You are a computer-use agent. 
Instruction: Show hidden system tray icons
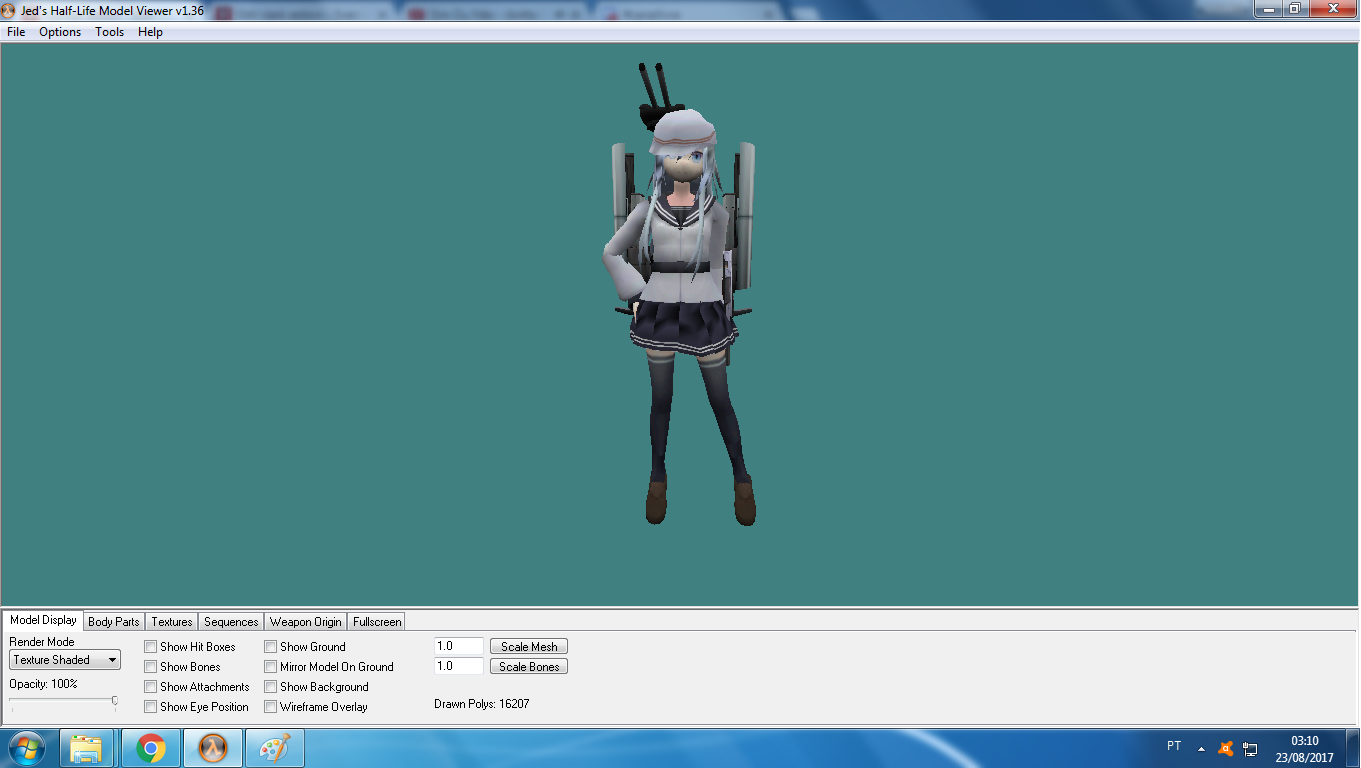pos(1201,748)
